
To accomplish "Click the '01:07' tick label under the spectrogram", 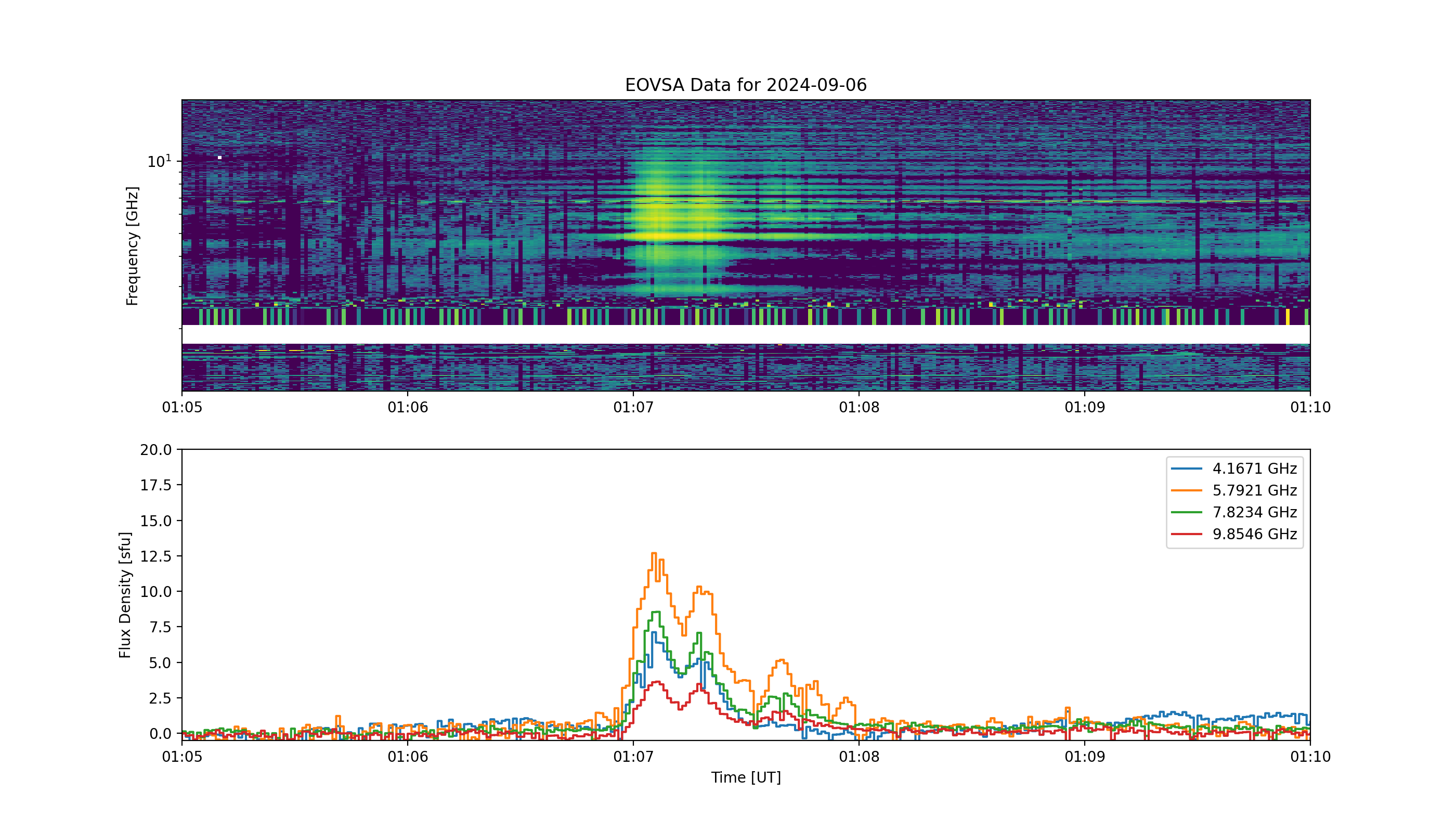I will (633, 408).
